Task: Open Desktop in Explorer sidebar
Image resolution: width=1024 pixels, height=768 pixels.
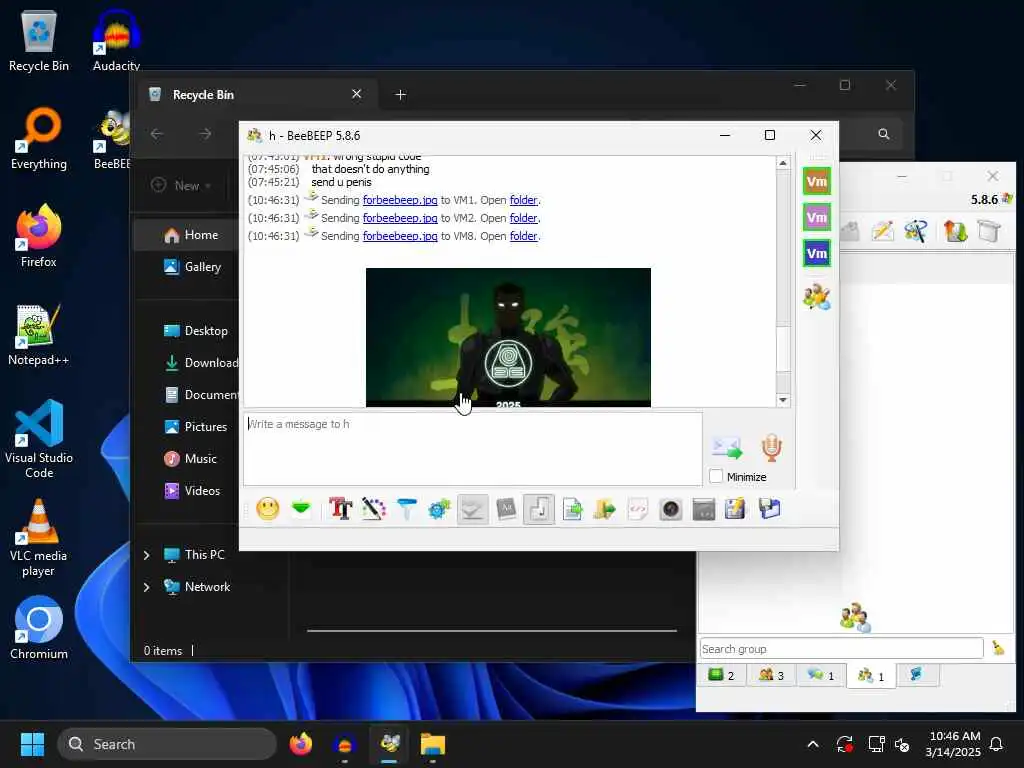Action: (x=195, y=330)
